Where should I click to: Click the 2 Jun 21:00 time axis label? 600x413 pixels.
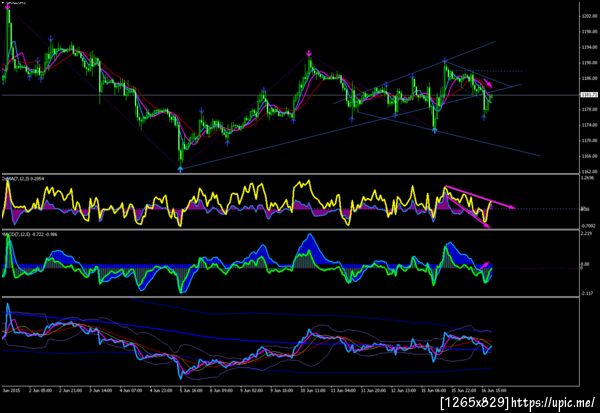pyautogui.click(x=70, y=390)
